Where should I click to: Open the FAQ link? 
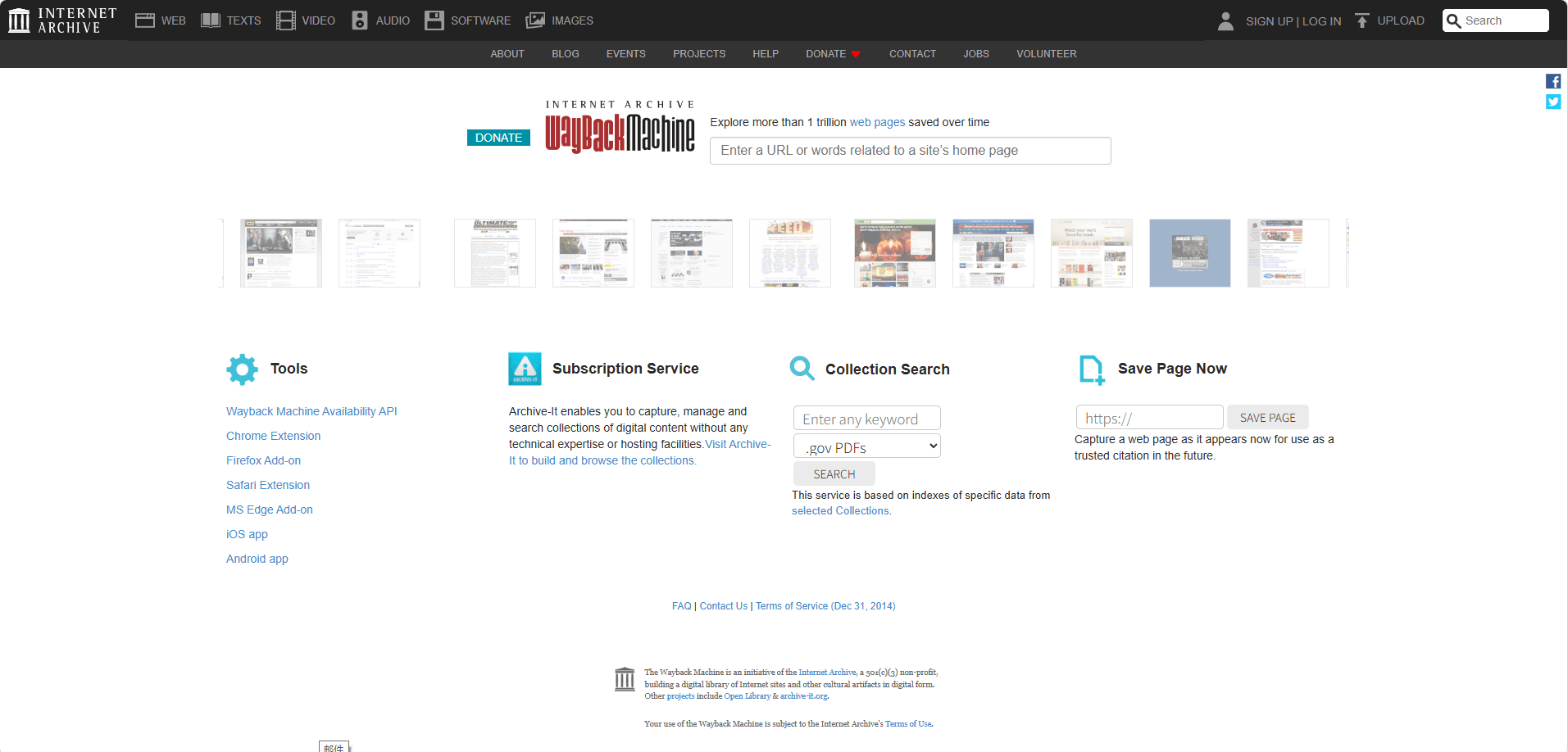pos(682,606)
